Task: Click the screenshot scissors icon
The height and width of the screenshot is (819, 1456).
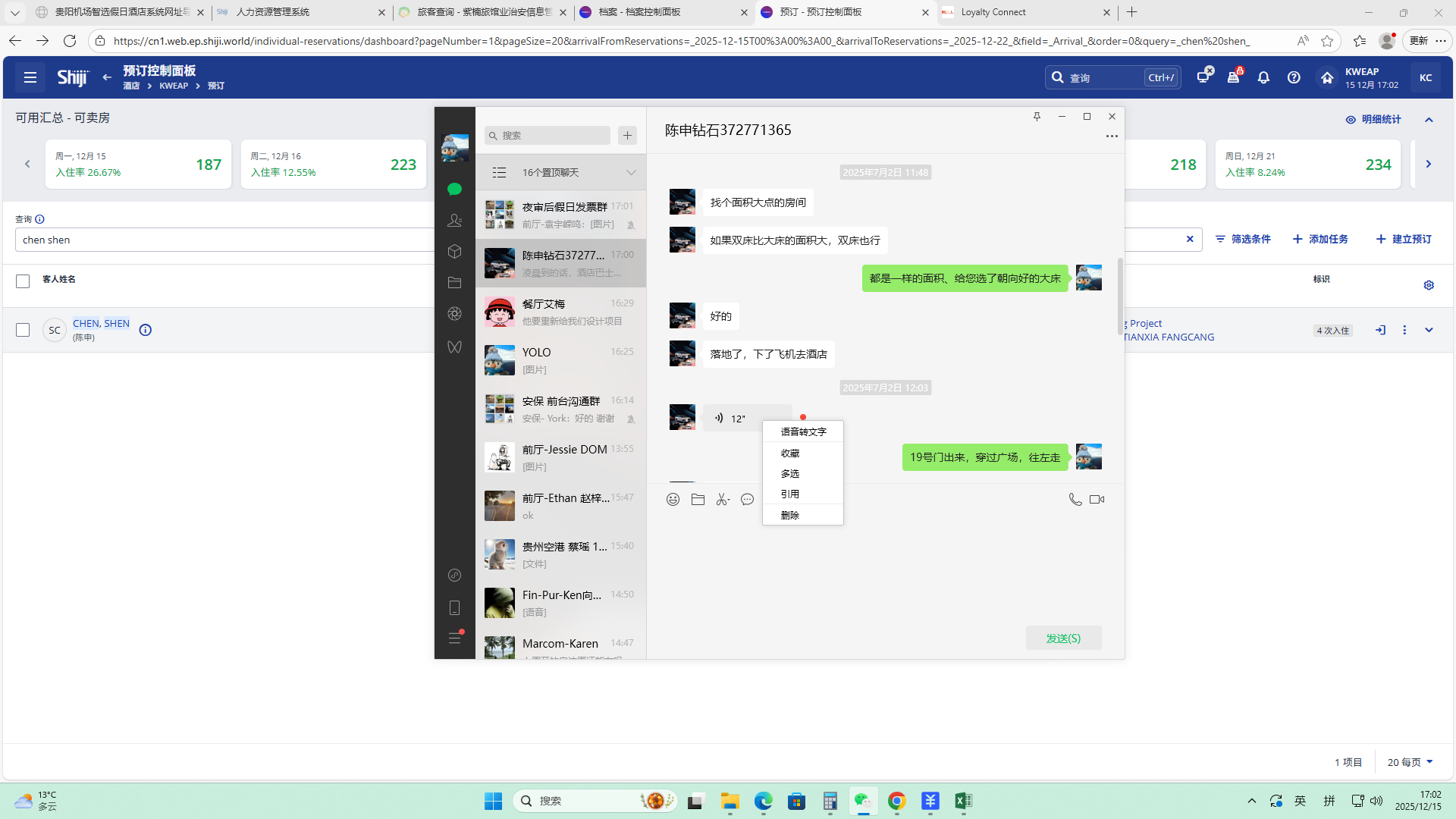Action: (722, 499)
